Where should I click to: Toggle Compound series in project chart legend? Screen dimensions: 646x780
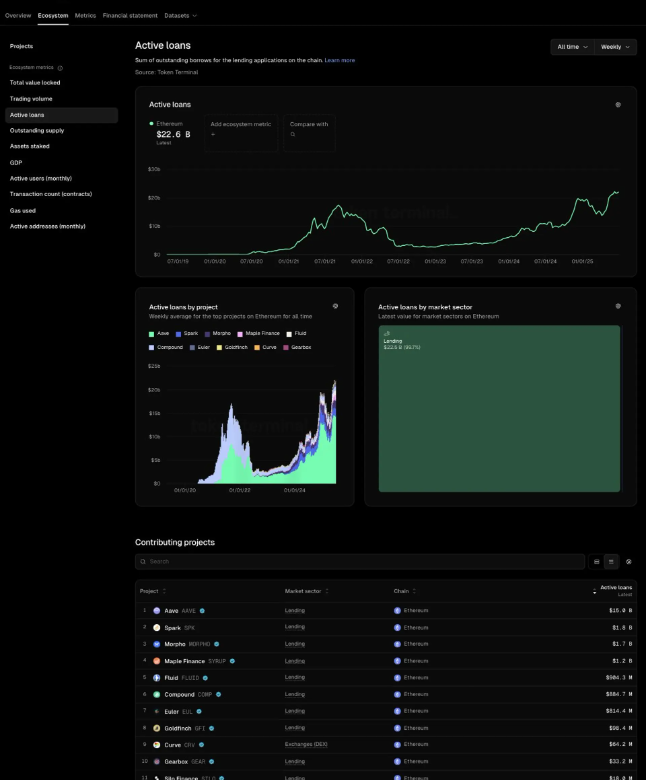166,347
